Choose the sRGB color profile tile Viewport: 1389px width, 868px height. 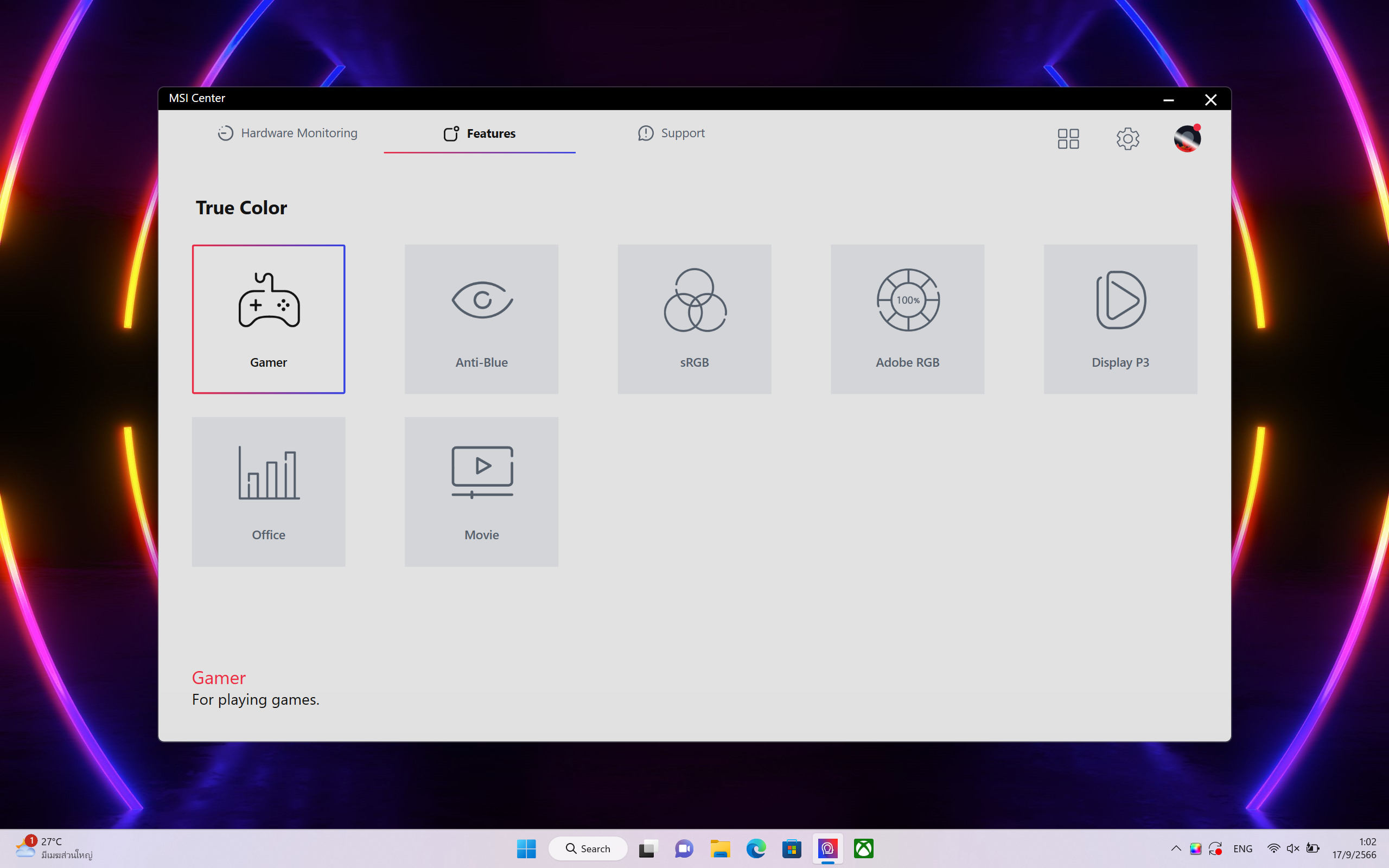tap(694, 319)
